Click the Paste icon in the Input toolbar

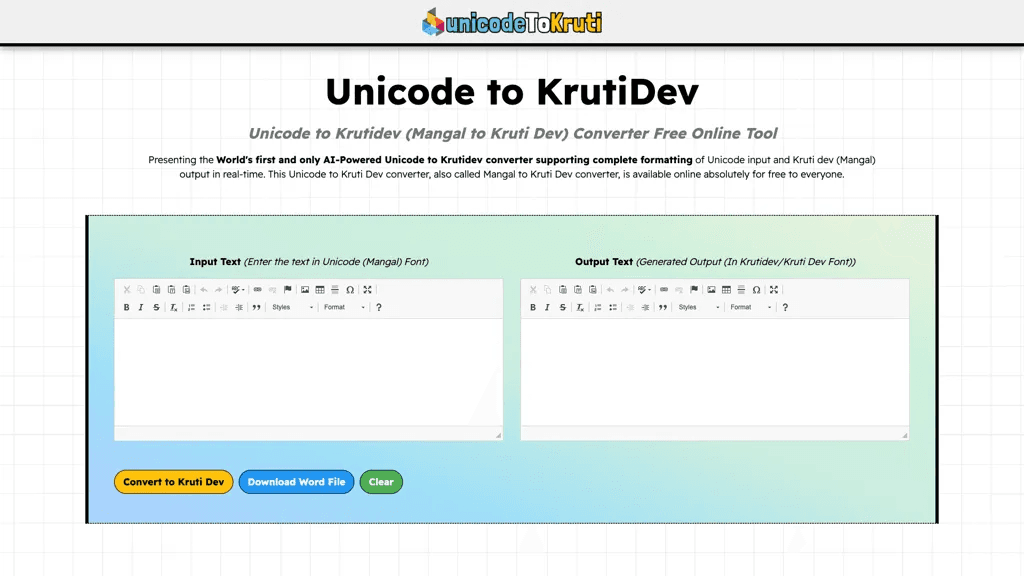156,289
